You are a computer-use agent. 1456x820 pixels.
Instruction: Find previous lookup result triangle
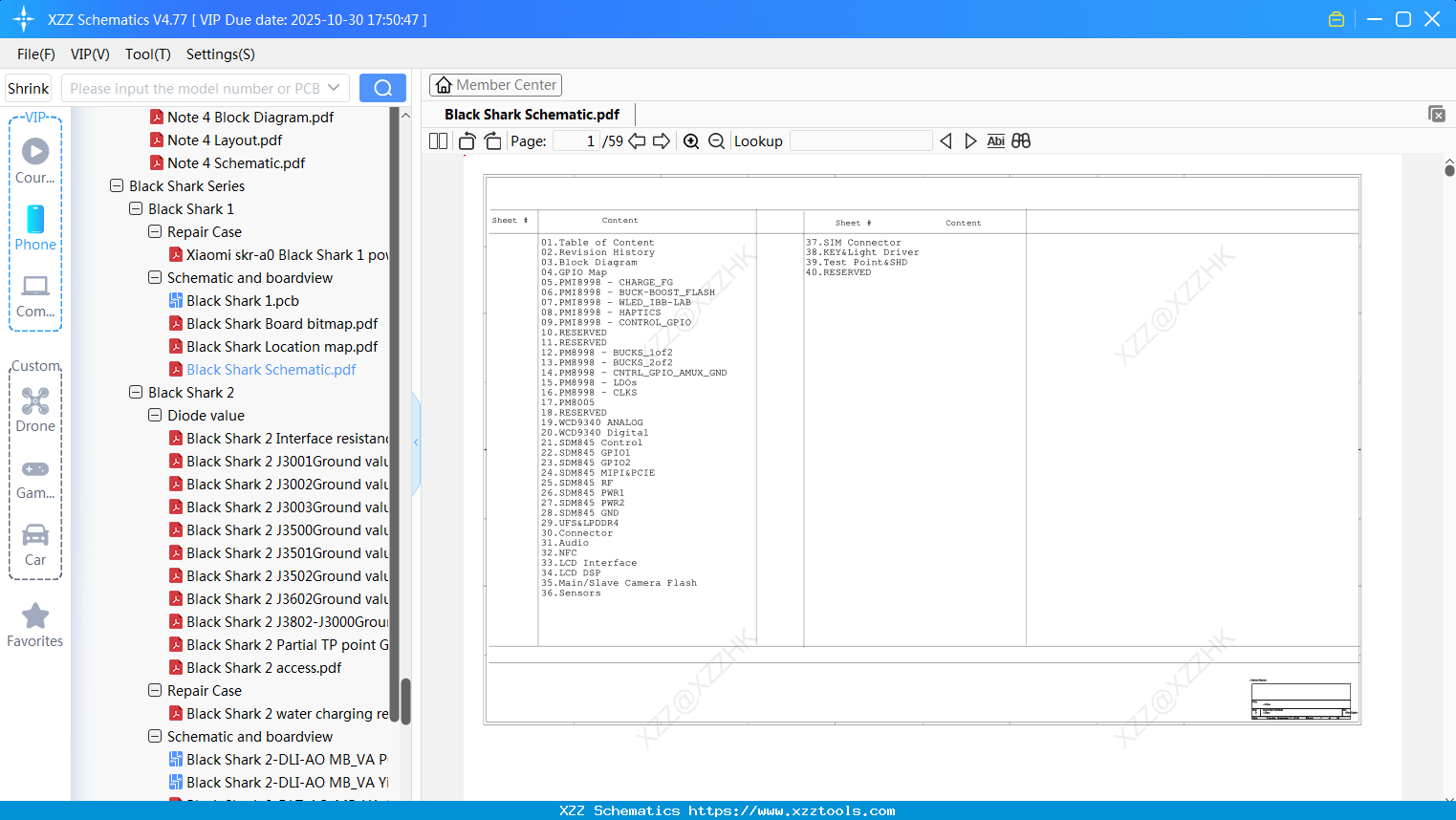coord(945,141)
